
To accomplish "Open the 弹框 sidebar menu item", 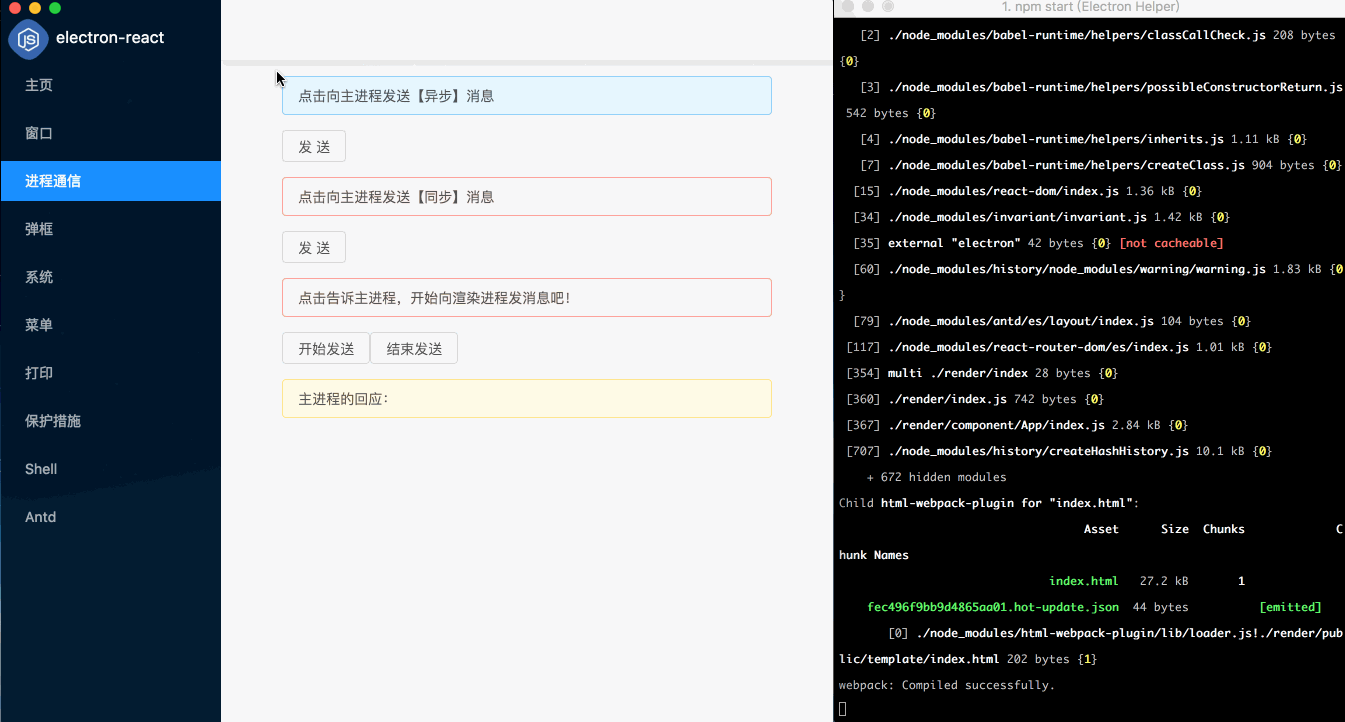I will [x=110, y=229].
